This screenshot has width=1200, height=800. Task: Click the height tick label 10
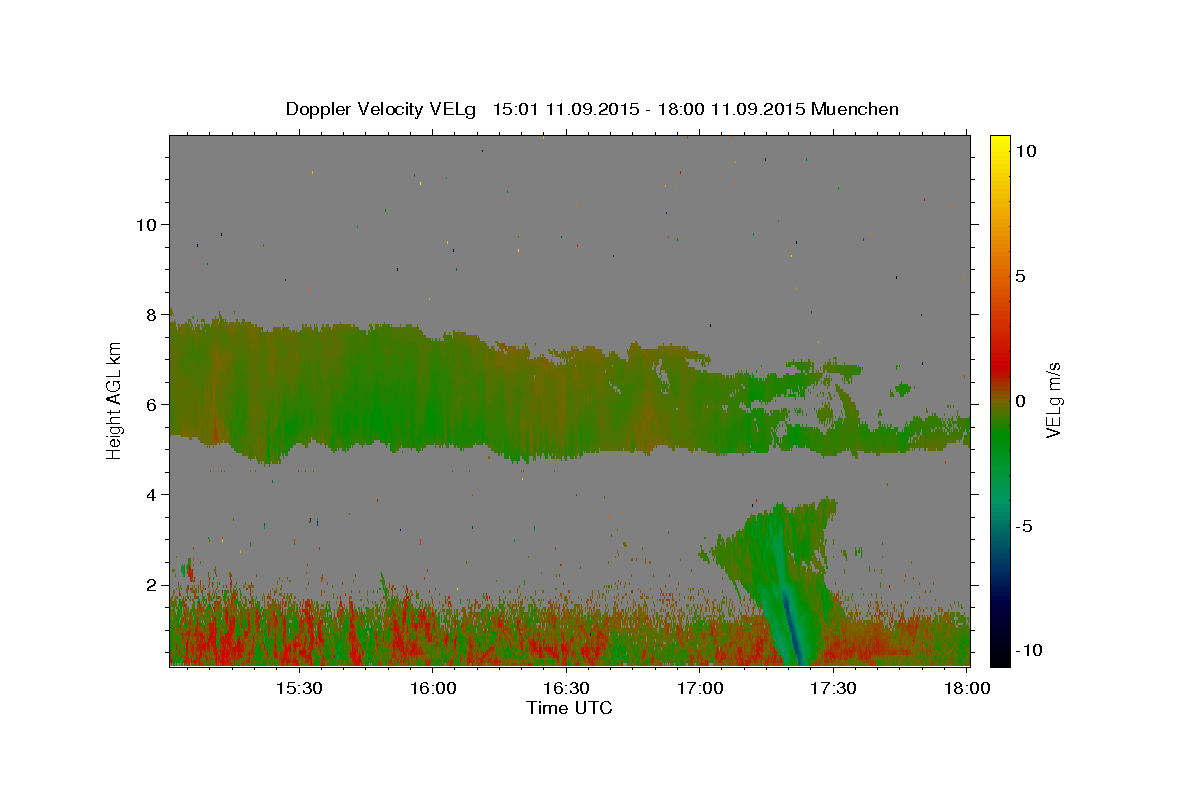click(146, 224)
